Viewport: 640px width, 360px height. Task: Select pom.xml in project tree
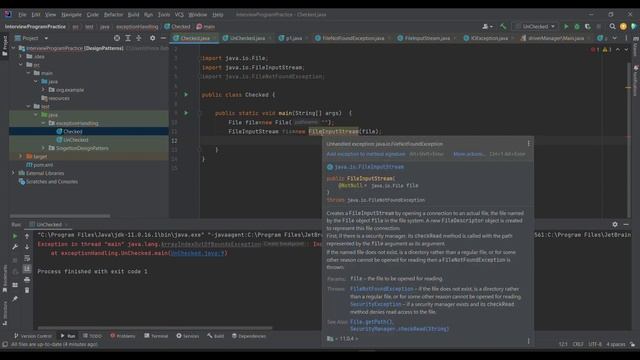coord(43,165)
